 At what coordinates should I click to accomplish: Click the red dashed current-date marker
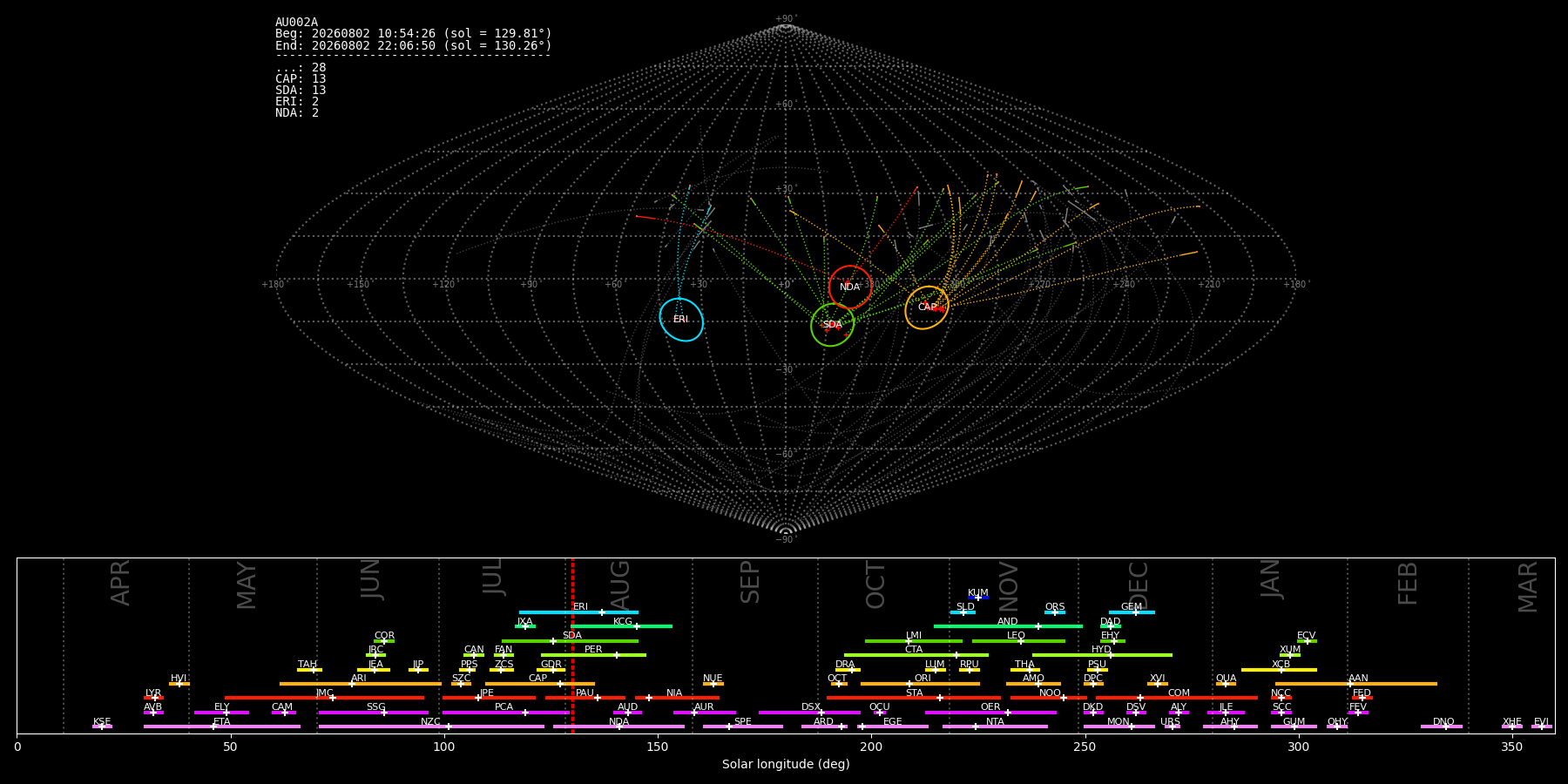click(x=572, y=645)
